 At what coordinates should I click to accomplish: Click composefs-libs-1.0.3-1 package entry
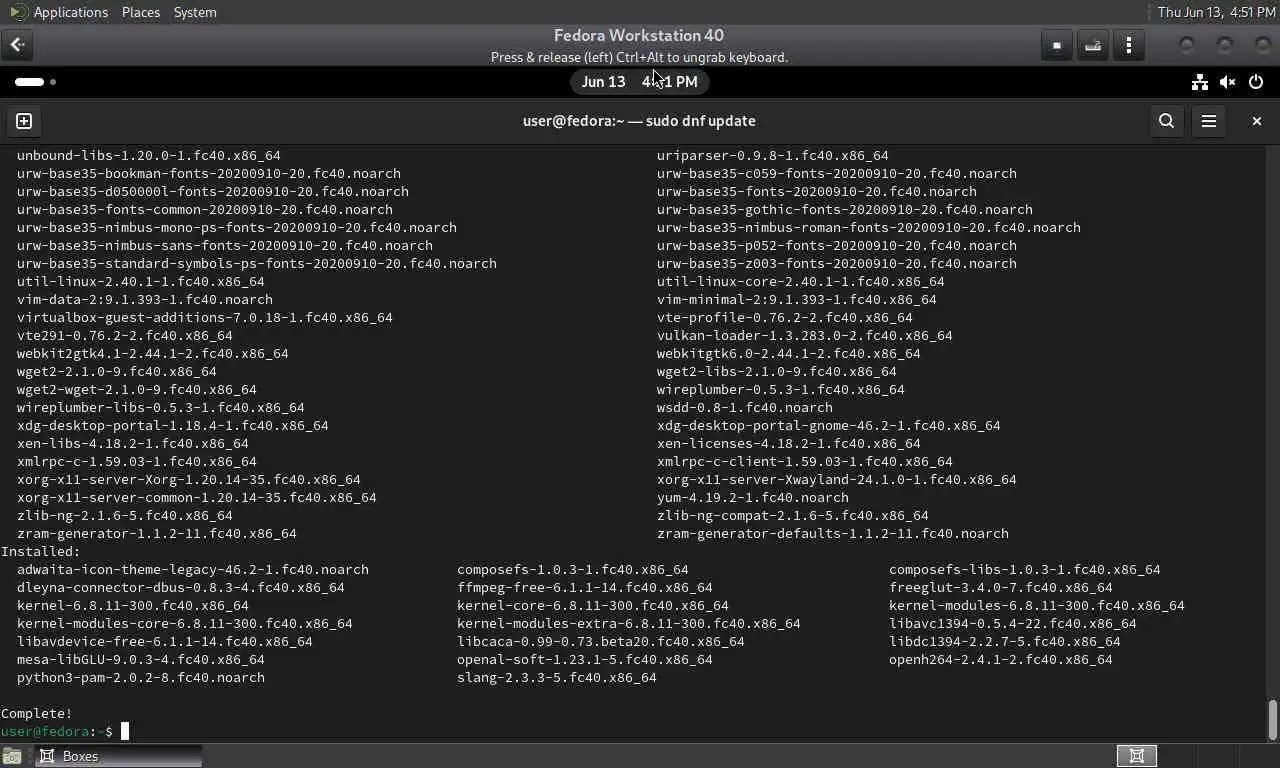coord(1025,569)
